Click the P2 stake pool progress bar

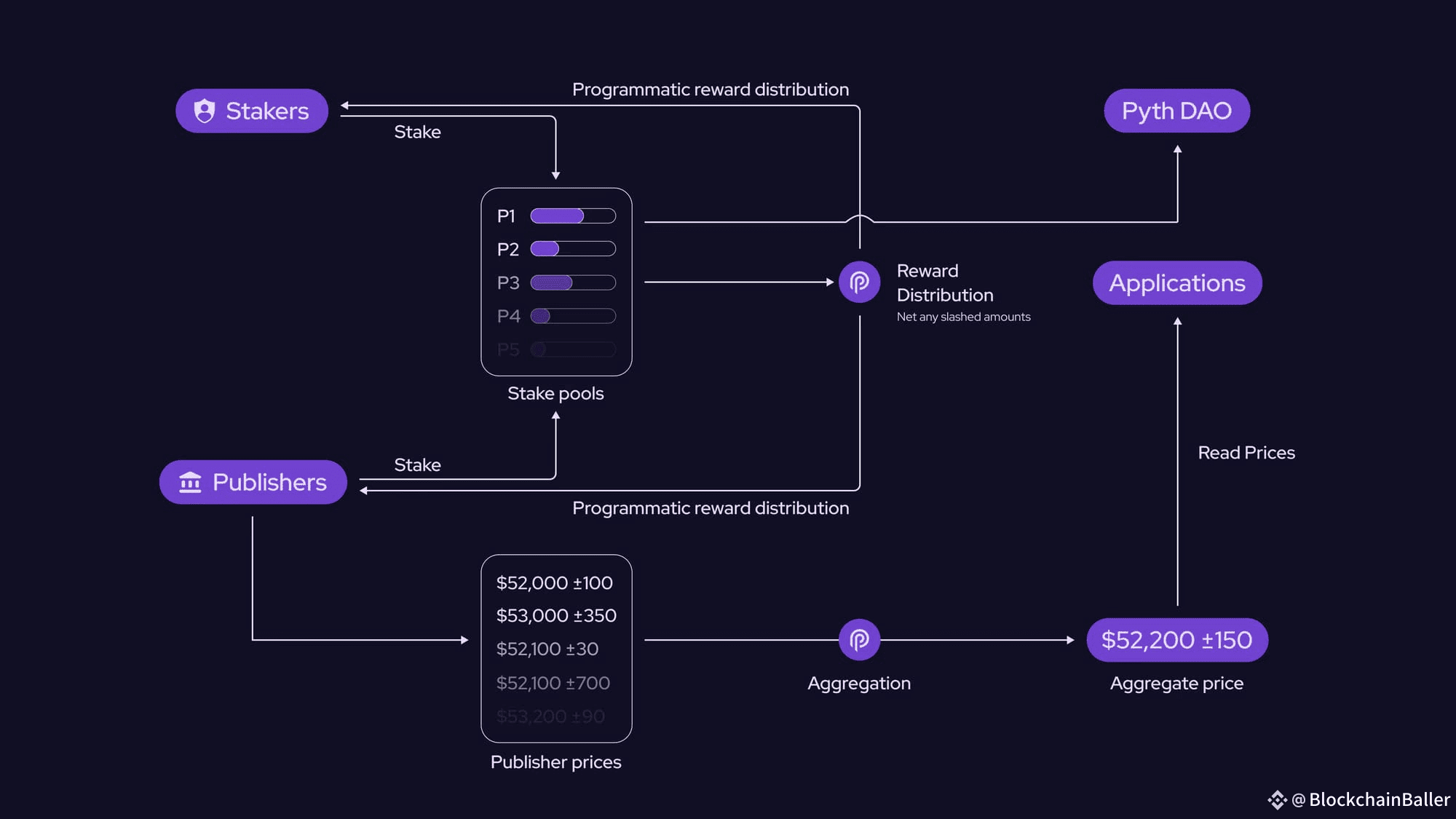pyautogui.click(x=573, y=249)
